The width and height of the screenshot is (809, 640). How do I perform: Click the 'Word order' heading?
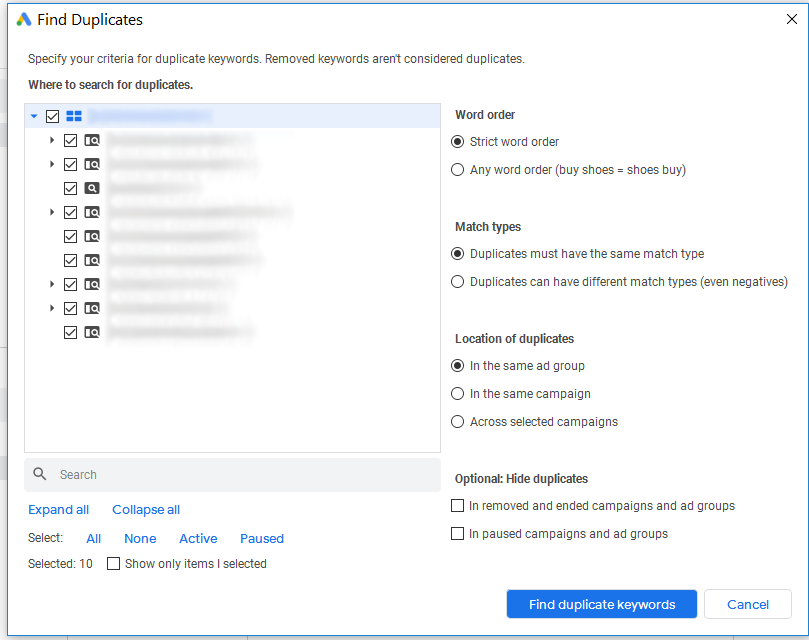pyautogui.click(x=485, y=115)
